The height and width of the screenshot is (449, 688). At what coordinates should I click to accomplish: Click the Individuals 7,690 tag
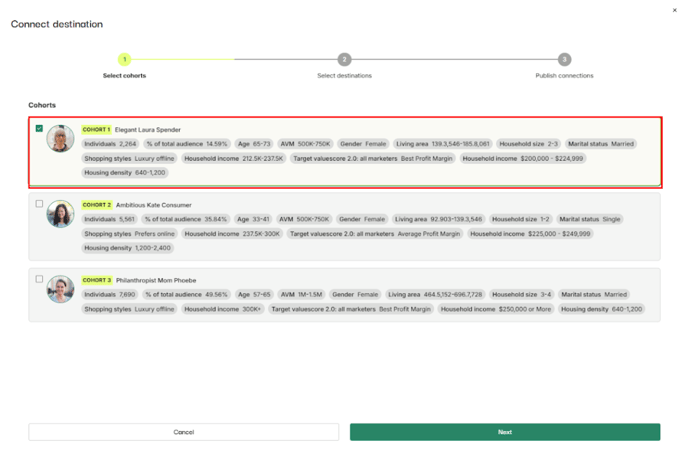tap(109, 295)
